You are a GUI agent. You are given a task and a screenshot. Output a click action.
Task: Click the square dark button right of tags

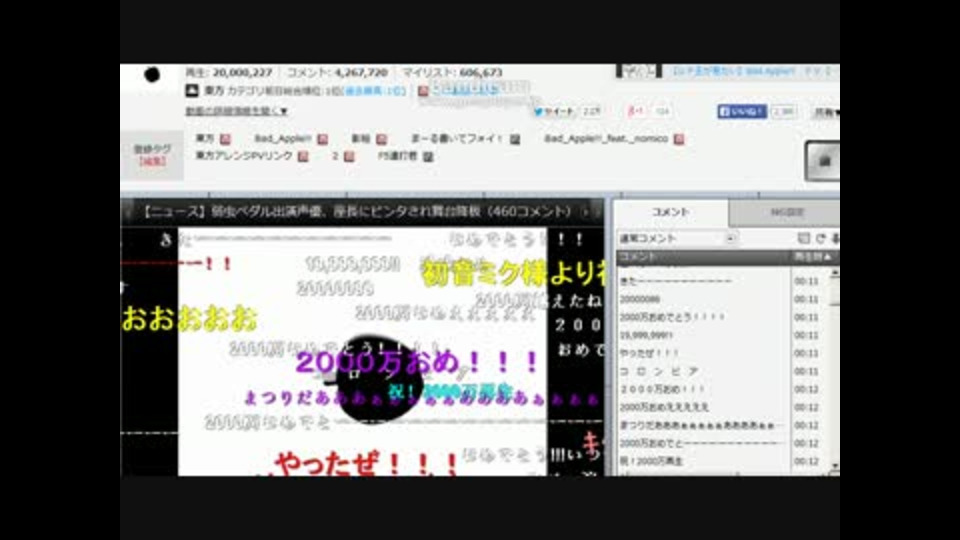[823, 160]
